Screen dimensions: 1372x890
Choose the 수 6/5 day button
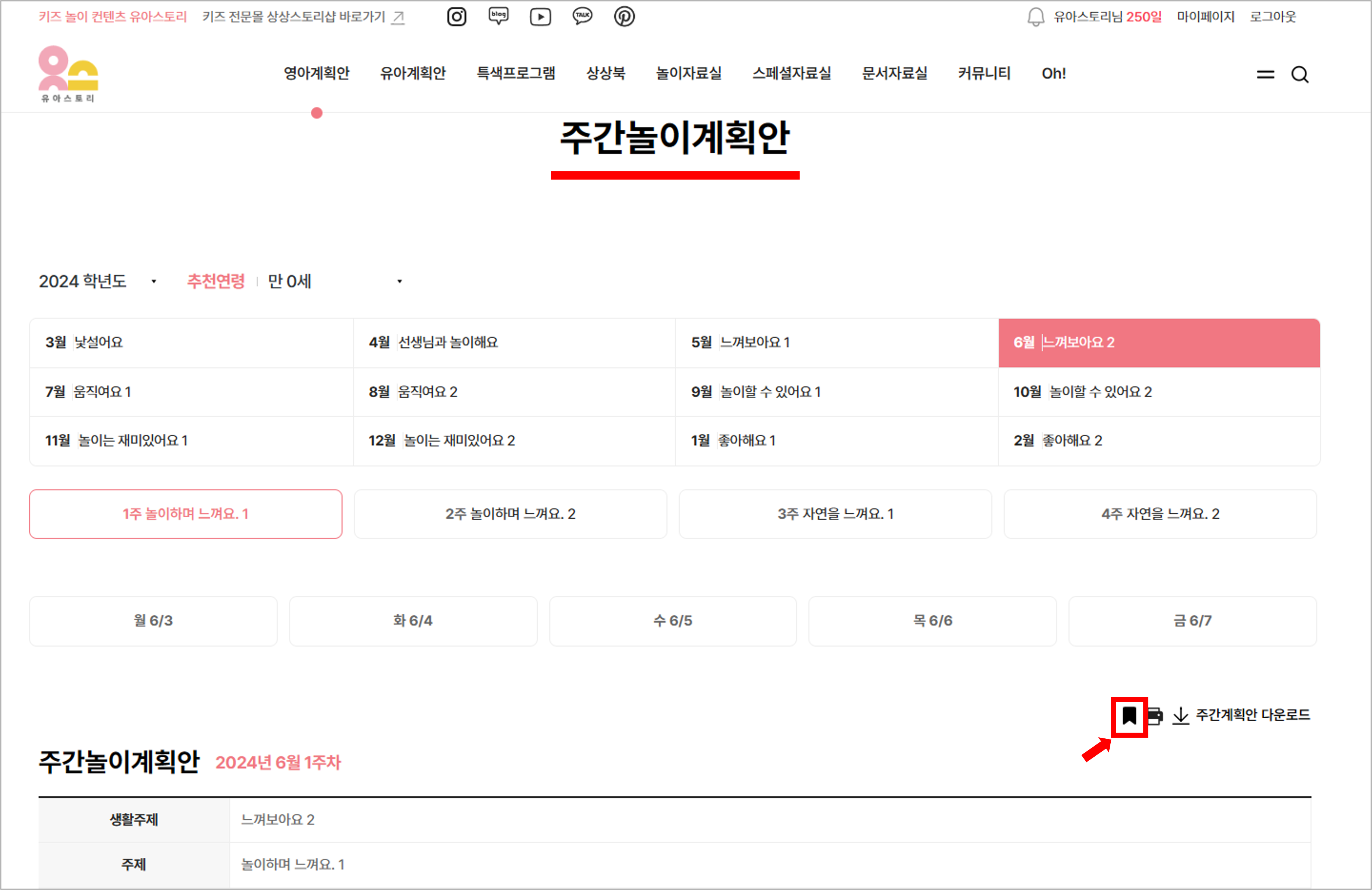tap(673, 622)
